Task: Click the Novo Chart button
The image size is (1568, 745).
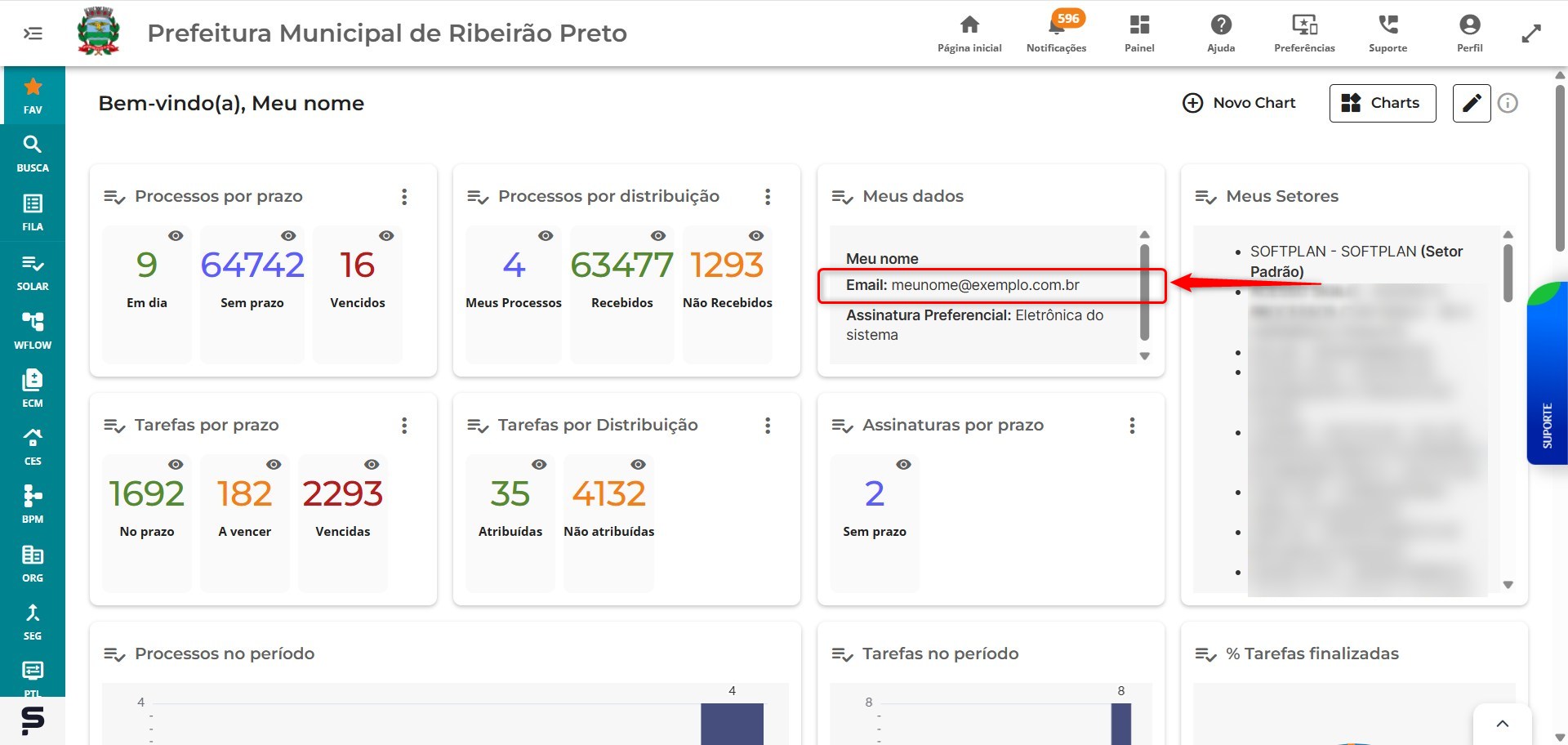Action: click(x=1239, y=103)
